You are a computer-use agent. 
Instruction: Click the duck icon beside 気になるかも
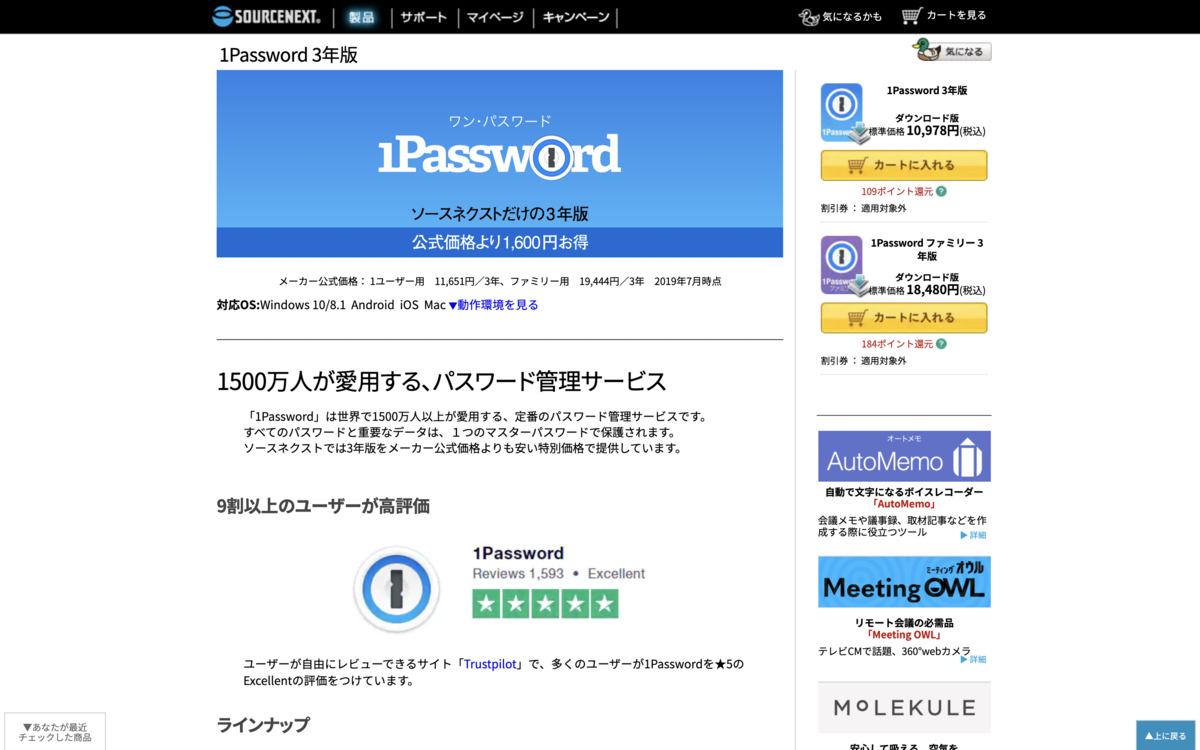point(809,17)
